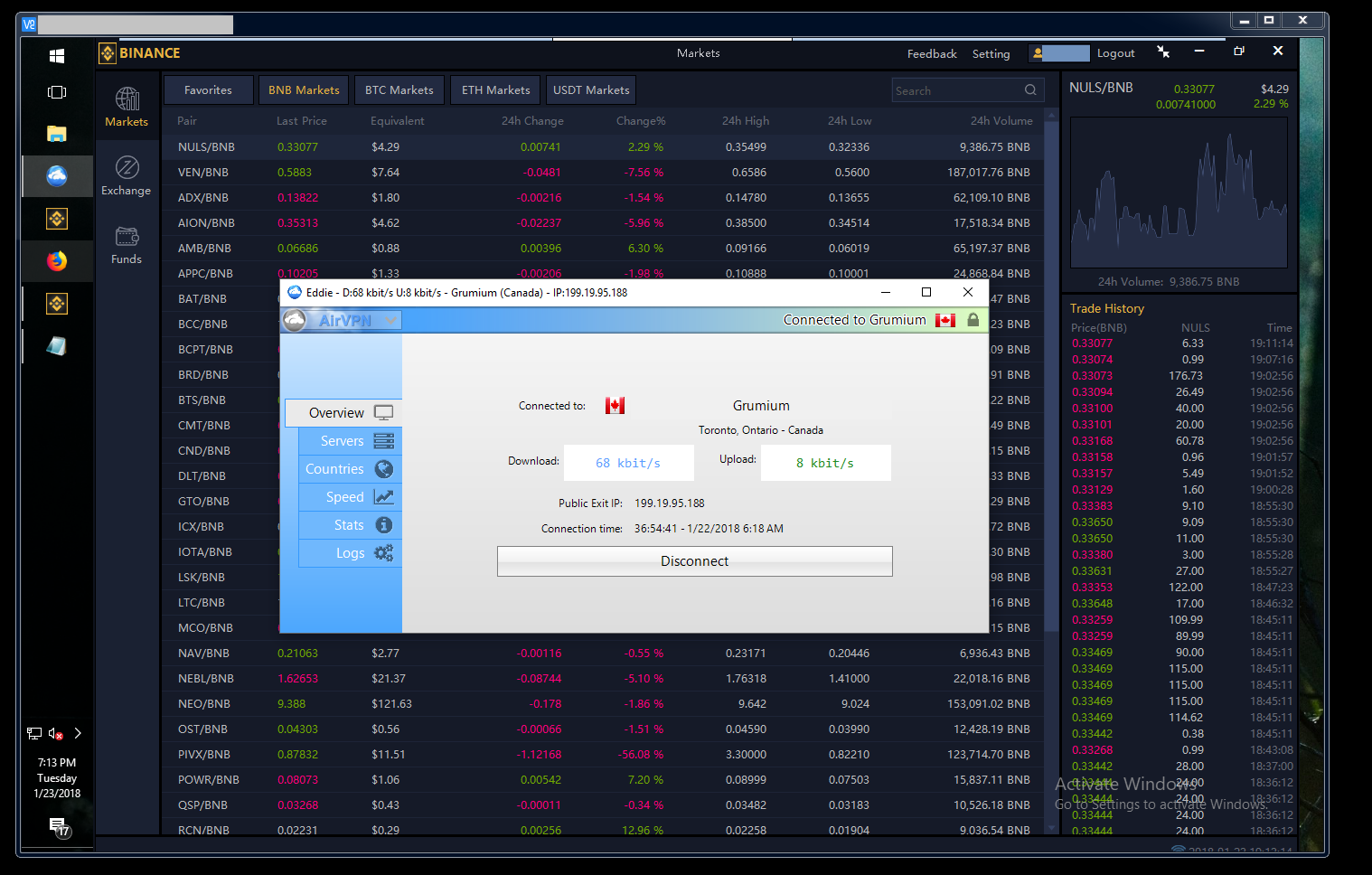Screen dimensions: 1372x875
Task: Click the Markets search input field
Action: pos(958,90)
